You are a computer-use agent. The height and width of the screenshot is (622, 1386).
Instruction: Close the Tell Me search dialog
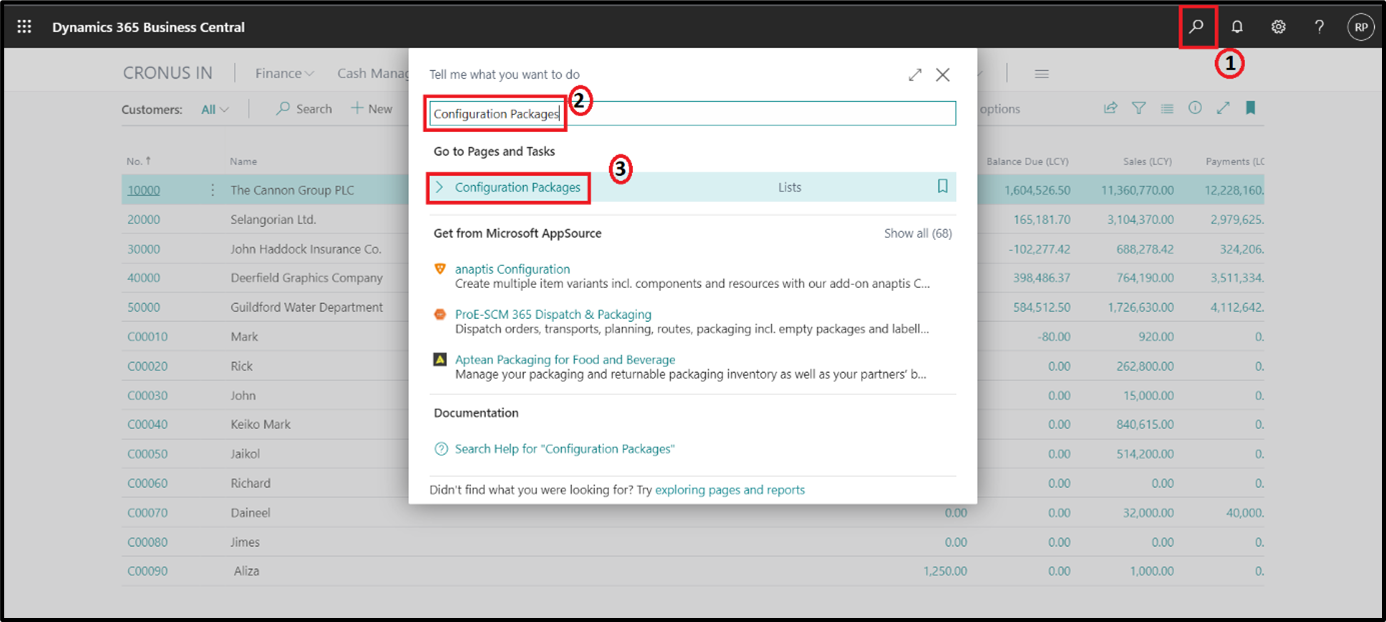(943, 75)
